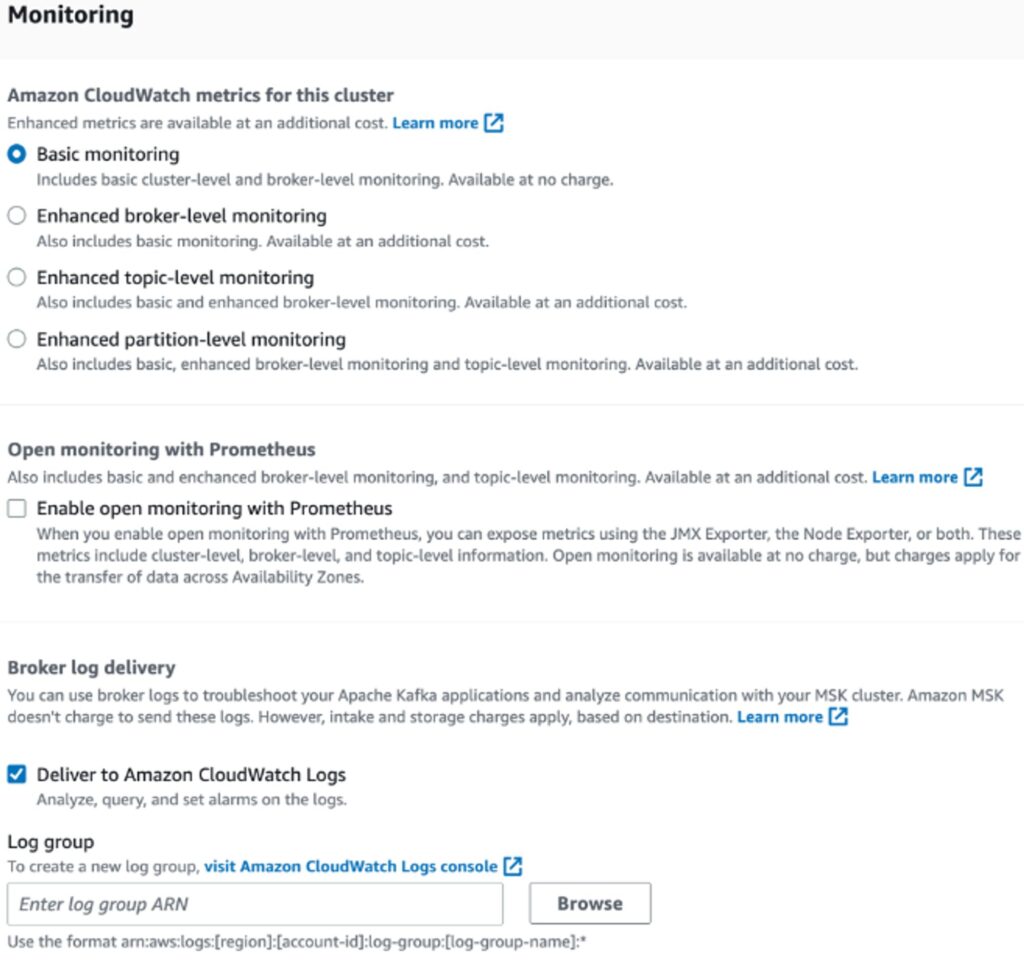Screen dimensions: 1024x963
Task: Click Learn more link for enhanced metrics
Action: [435, 123]
